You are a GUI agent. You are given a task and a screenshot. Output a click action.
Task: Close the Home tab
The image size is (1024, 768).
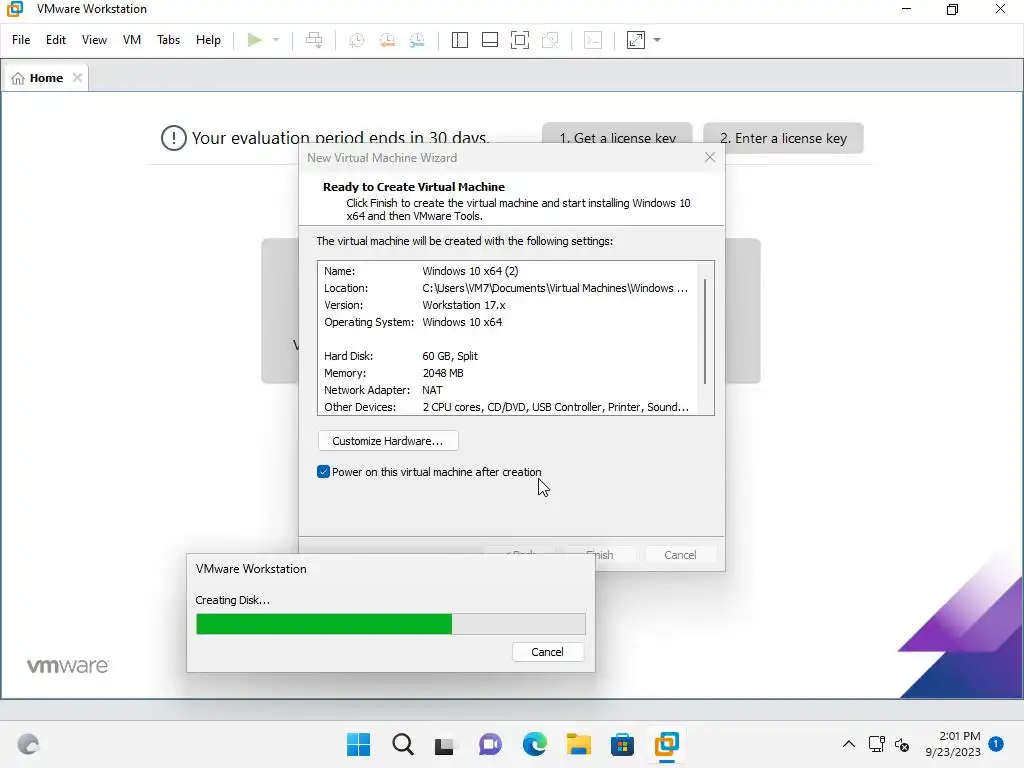click(x=77, y=78)
